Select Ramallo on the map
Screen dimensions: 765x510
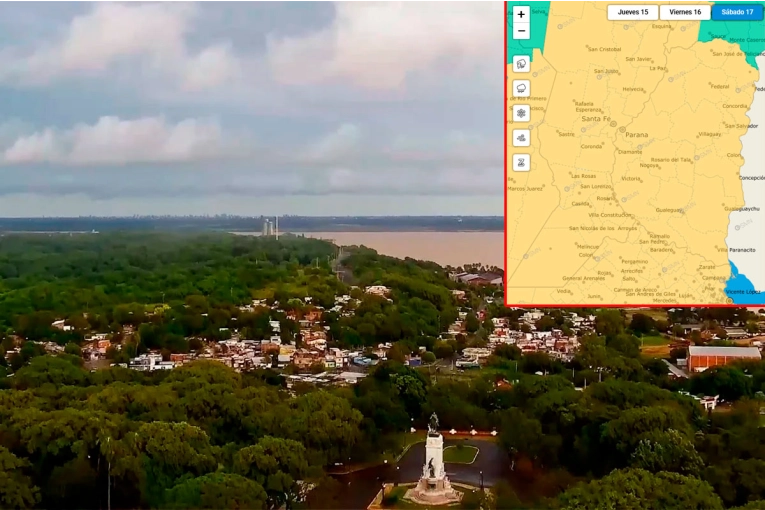pyautogui.click(x=660, y=236)
